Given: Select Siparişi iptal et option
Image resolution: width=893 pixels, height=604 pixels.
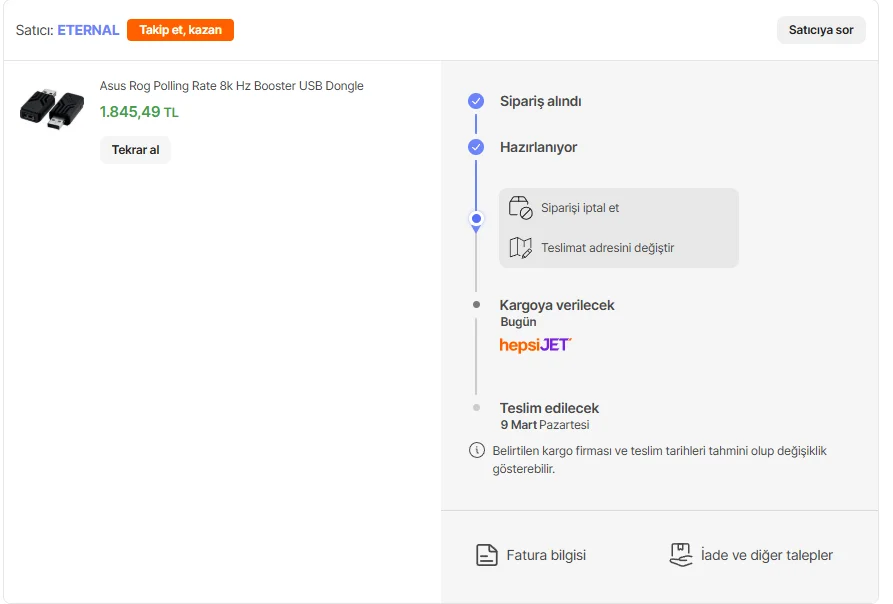Looking at the screenshot, I should (580, 208).
